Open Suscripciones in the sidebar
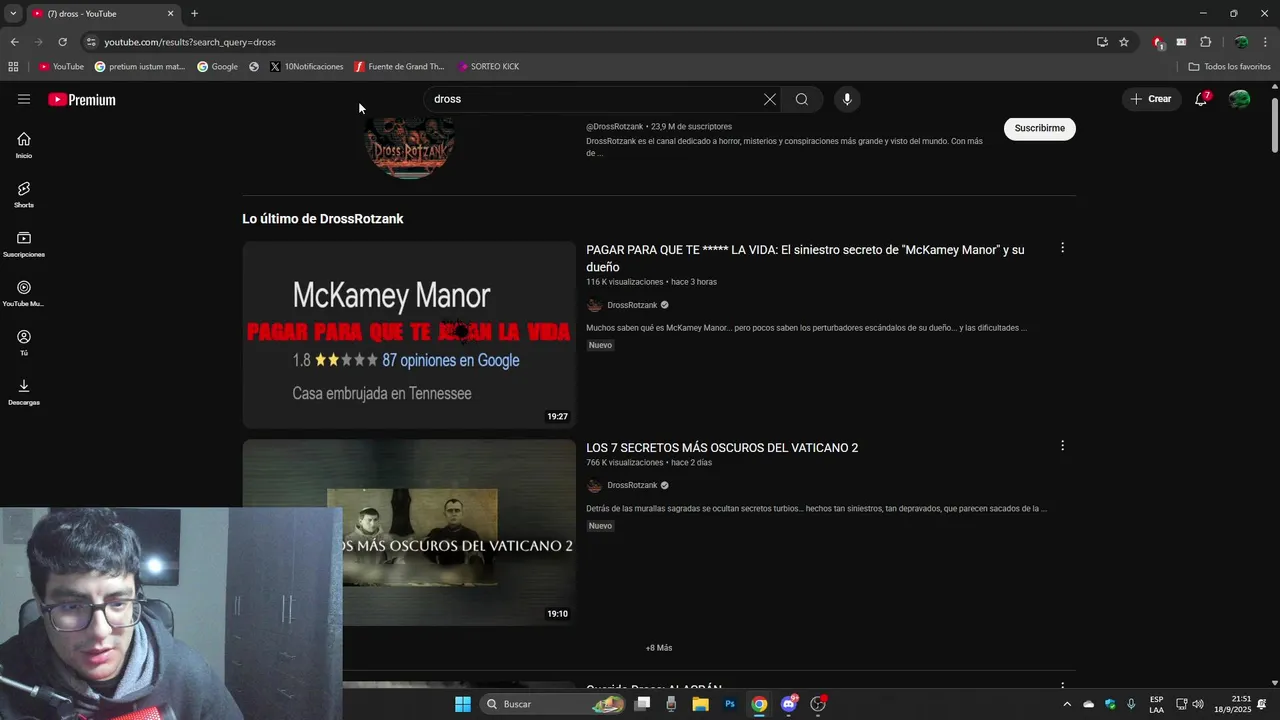The image size is (1280, 720). (x=24, y=244)
